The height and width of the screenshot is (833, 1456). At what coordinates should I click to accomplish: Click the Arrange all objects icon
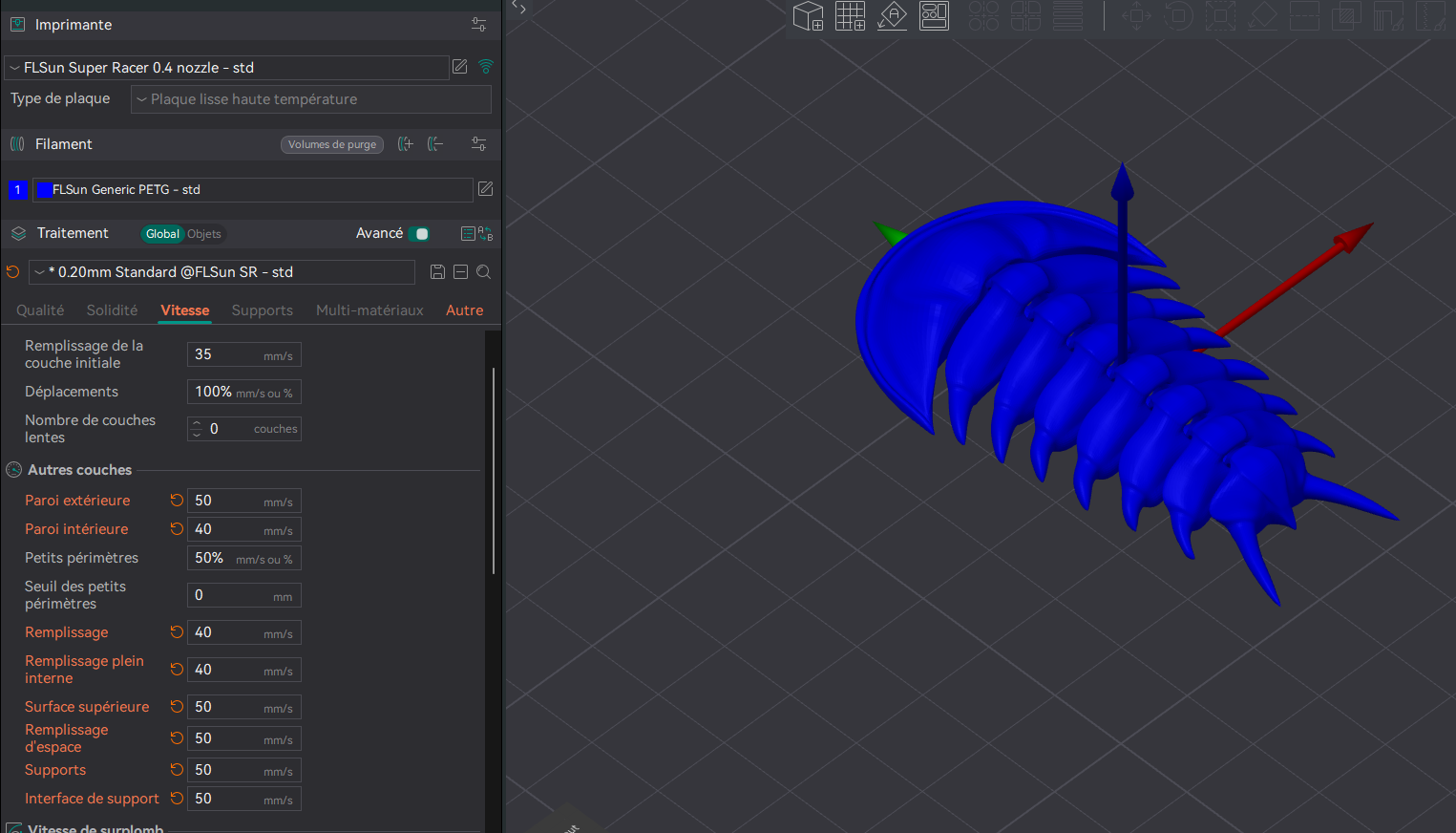934,16
